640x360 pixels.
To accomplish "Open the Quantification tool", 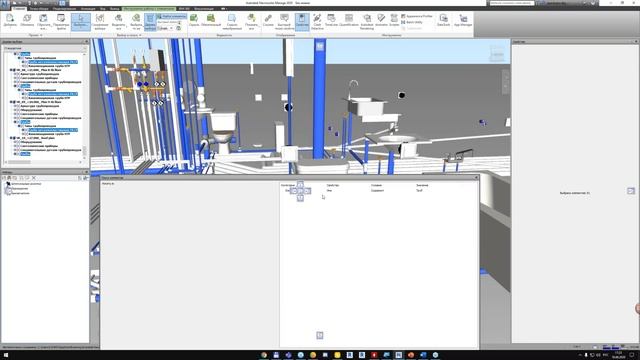I will click(x=349, y=20).
